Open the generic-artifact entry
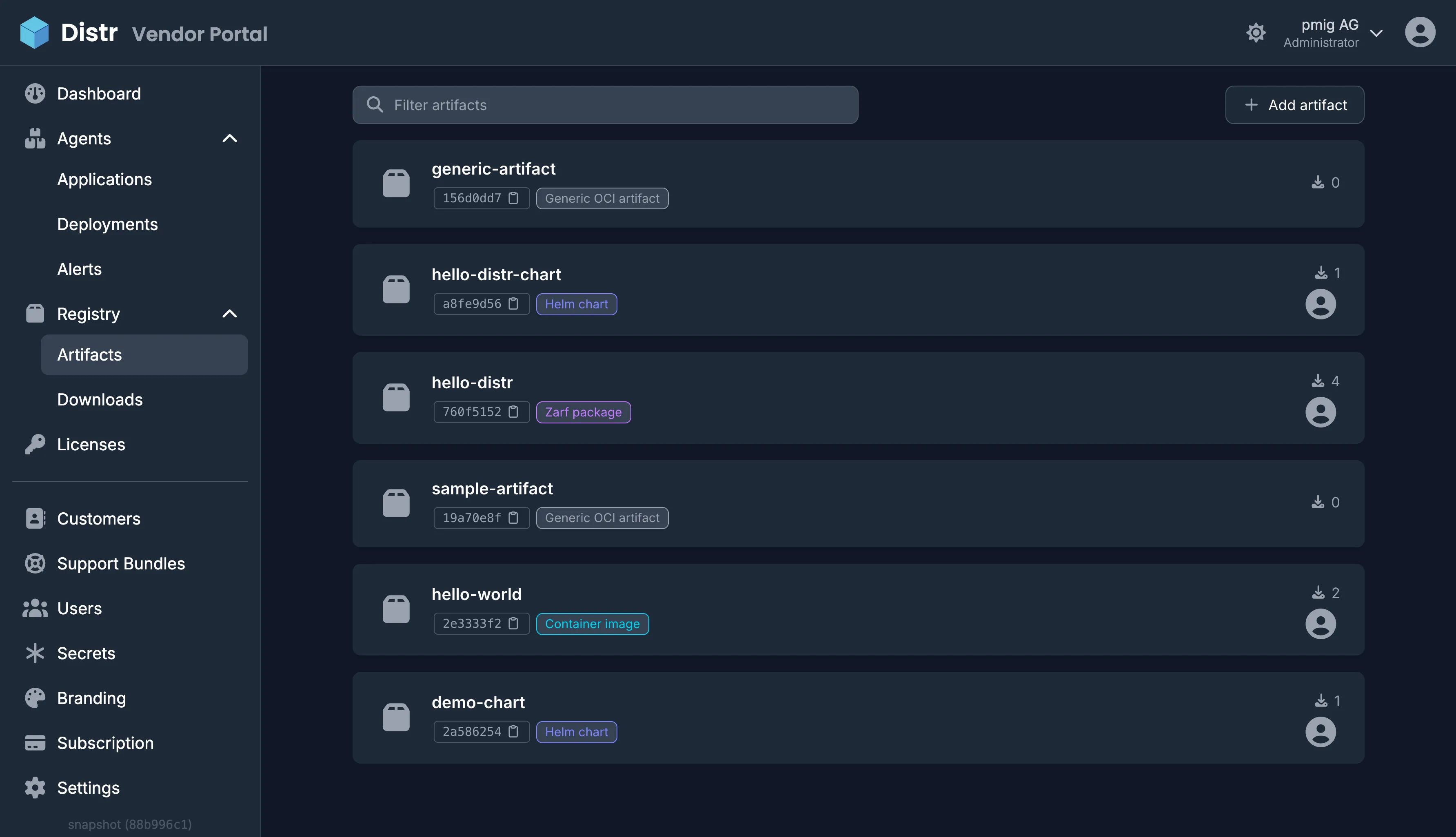Screen dimensions: 1456x837 point(858,184)
